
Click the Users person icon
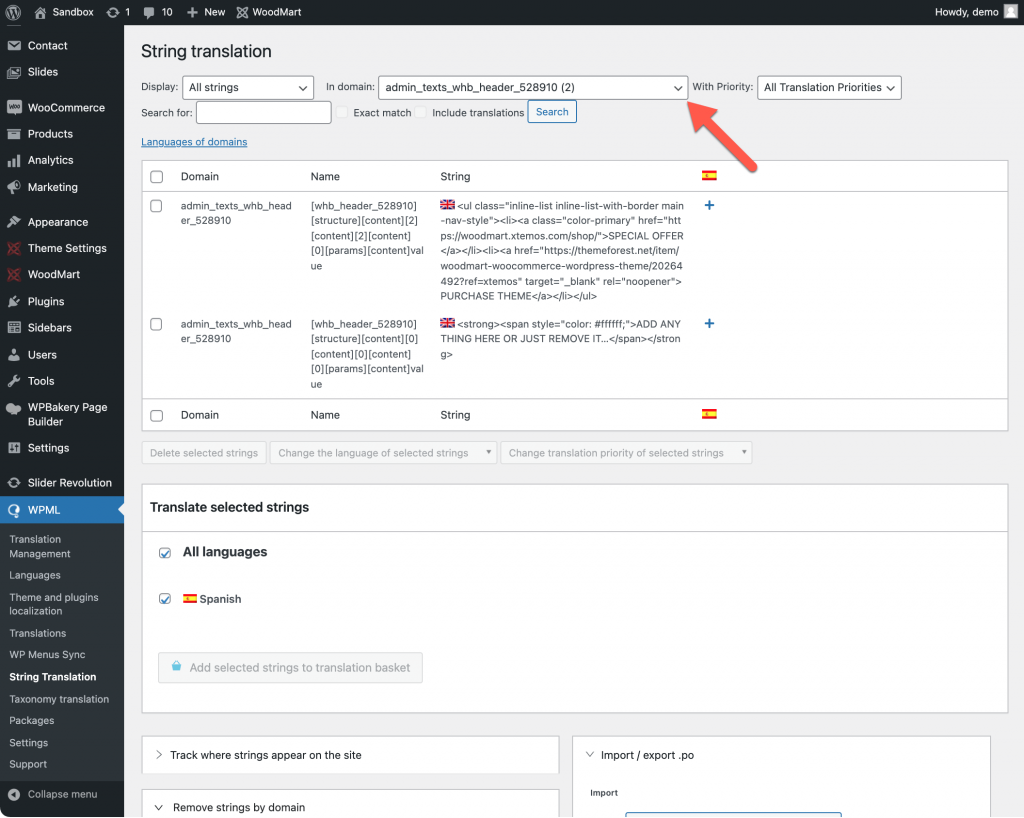(x=14, y=355)
